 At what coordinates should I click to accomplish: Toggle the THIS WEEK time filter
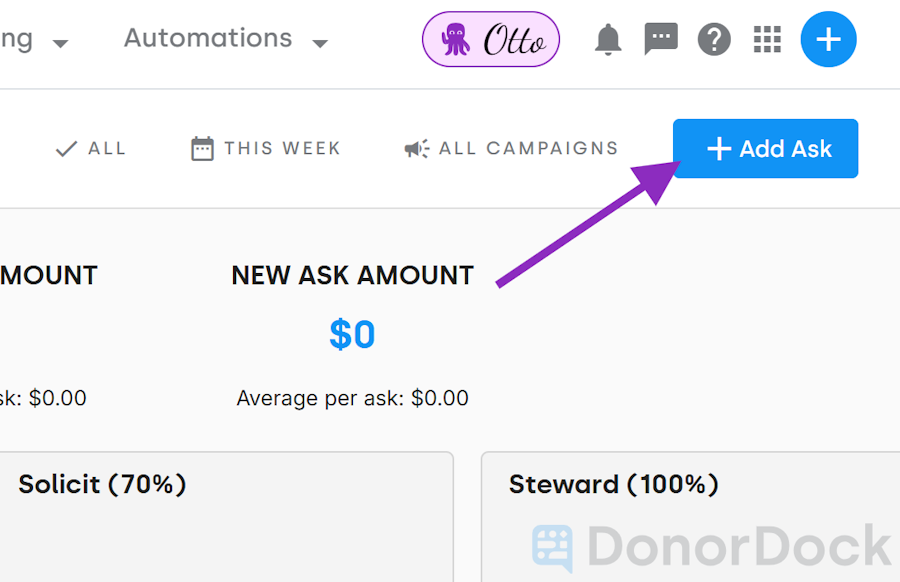265,148
